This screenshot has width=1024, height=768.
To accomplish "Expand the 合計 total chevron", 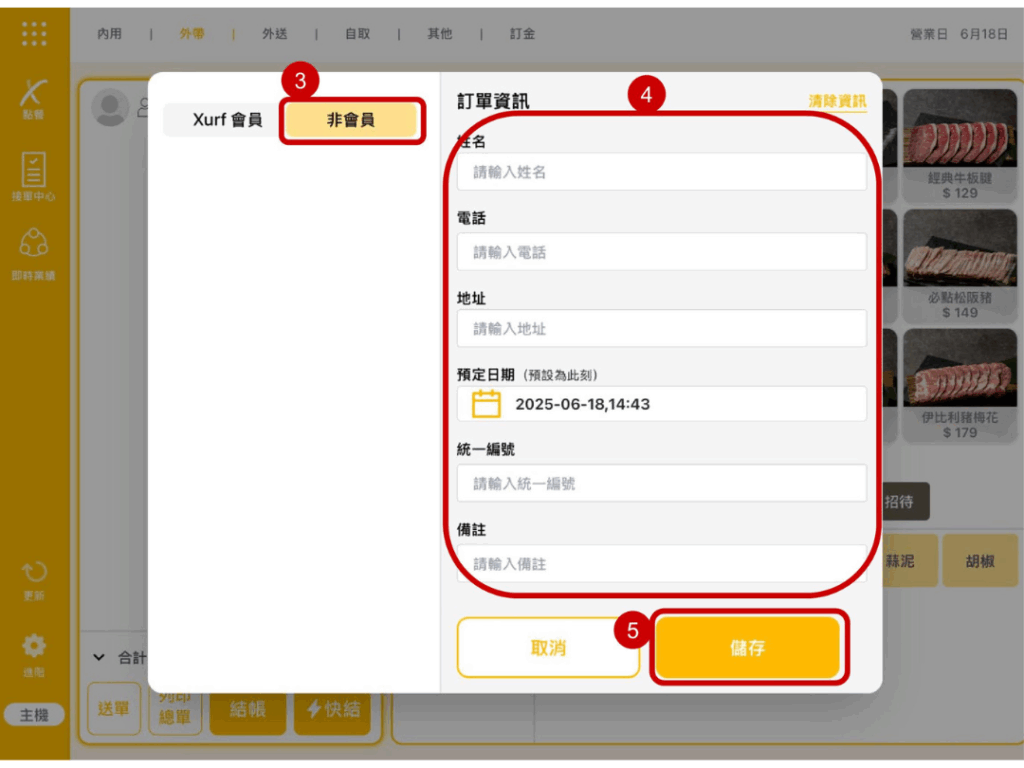I will (x=98, y=657).
